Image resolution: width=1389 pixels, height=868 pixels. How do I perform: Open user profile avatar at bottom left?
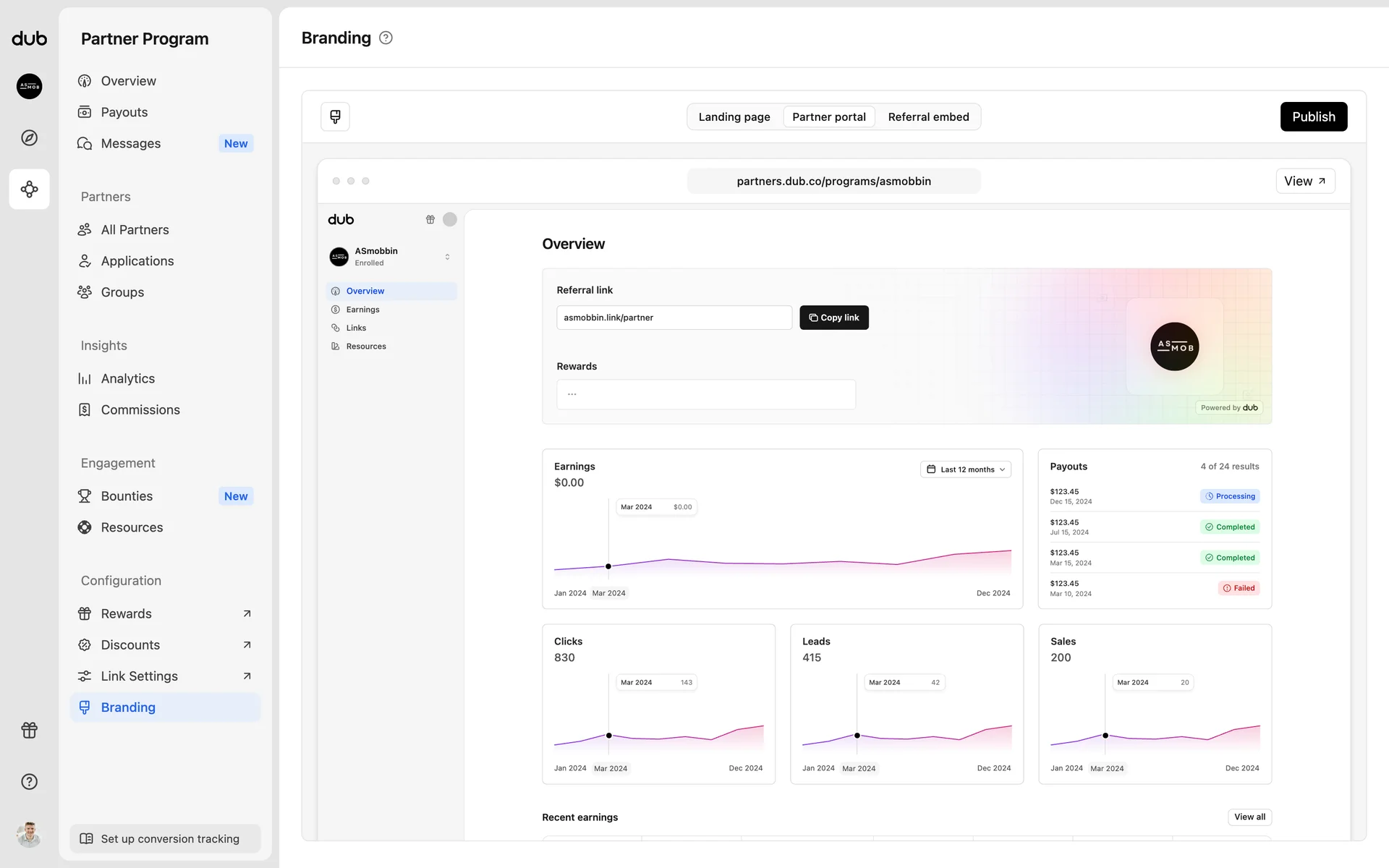(29, 834)
